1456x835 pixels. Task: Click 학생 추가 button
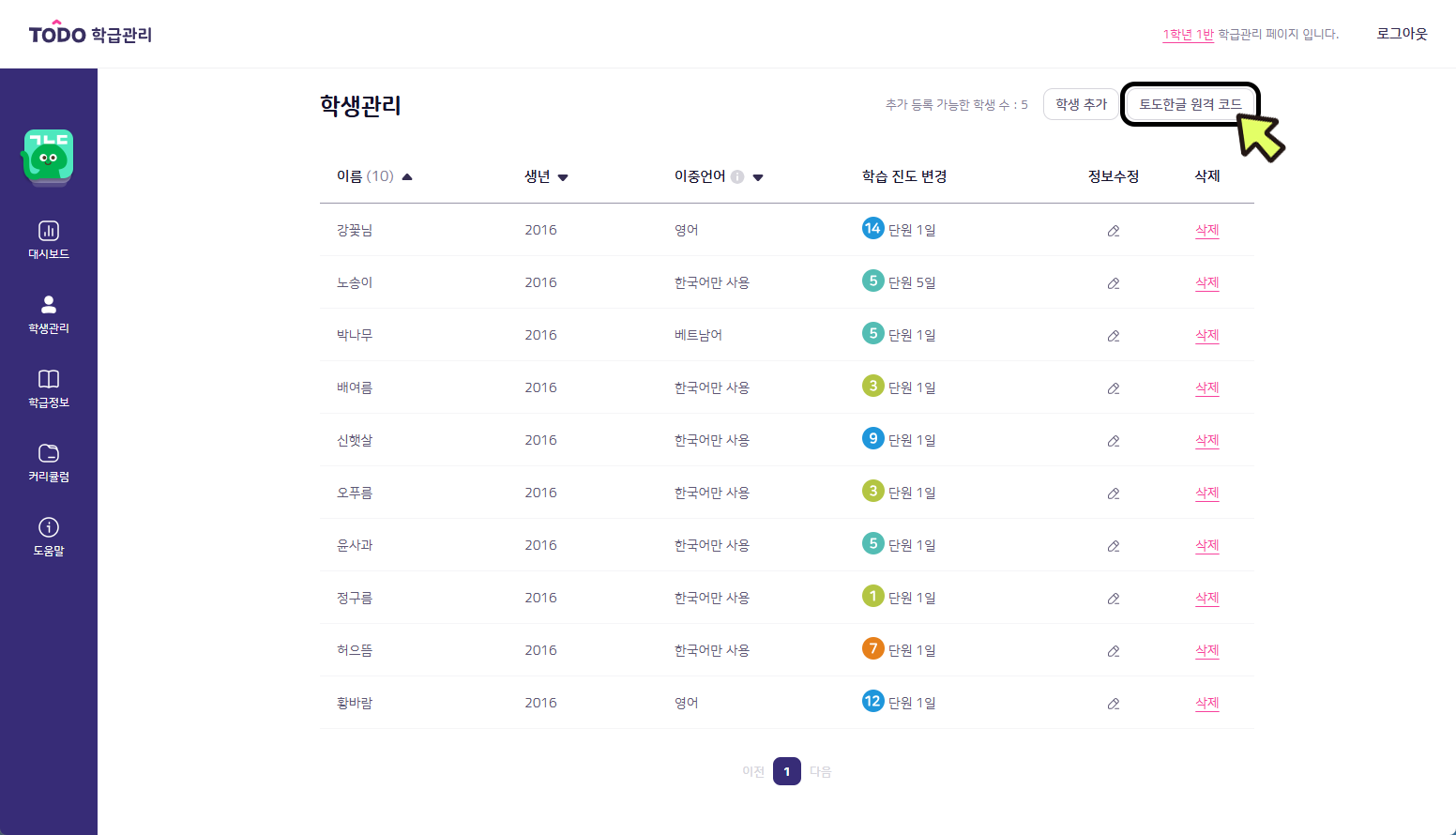(1081, 104)
